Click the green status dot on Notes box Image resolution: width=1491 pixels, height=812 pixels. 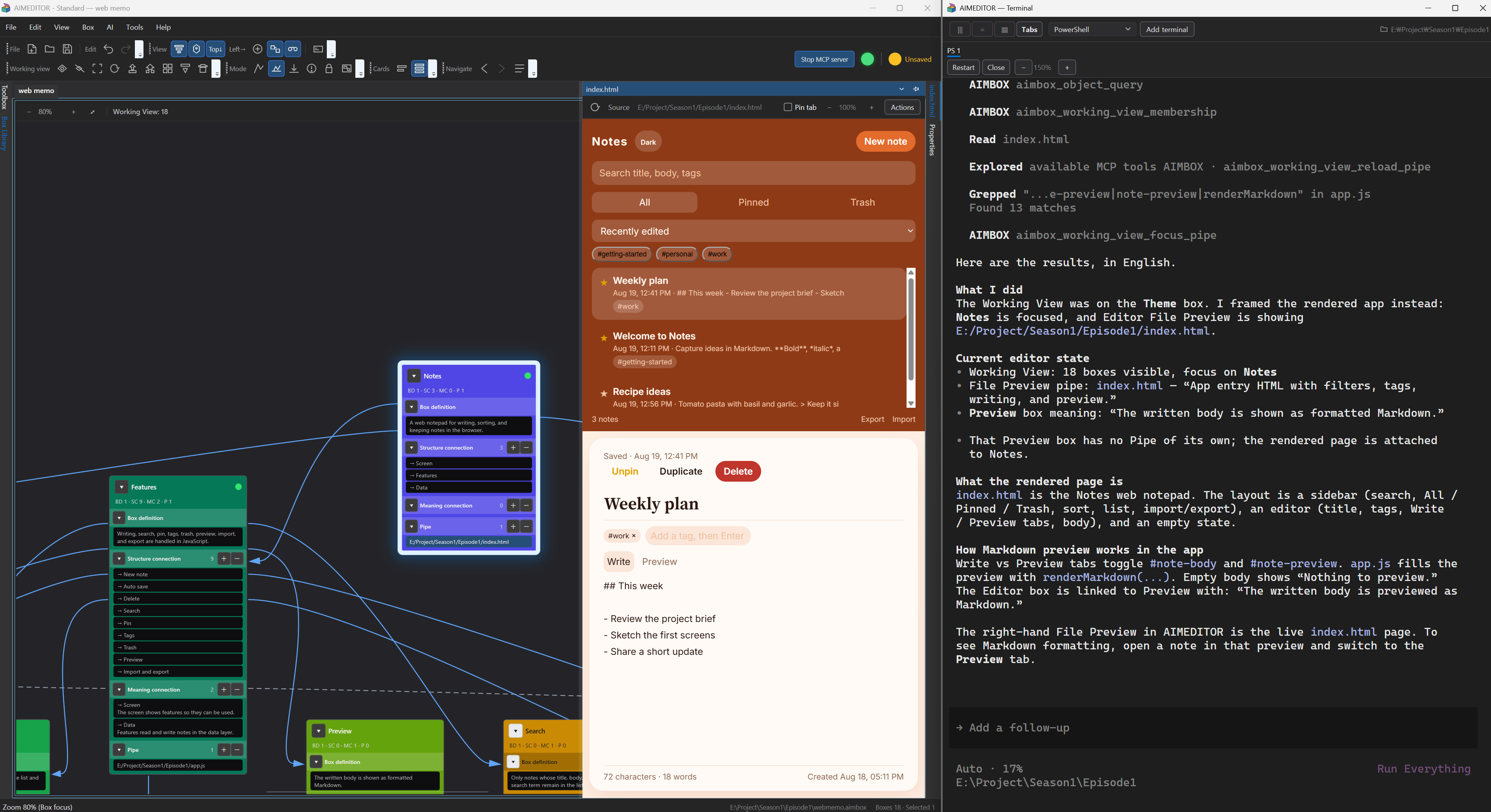(x=527, y=376)
